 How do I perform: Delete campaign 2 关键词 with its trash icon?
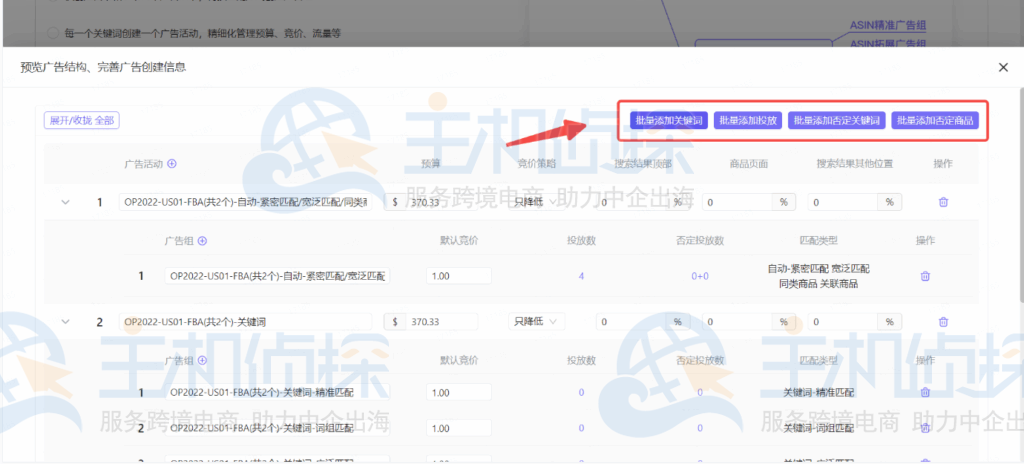tap(943, 322)
